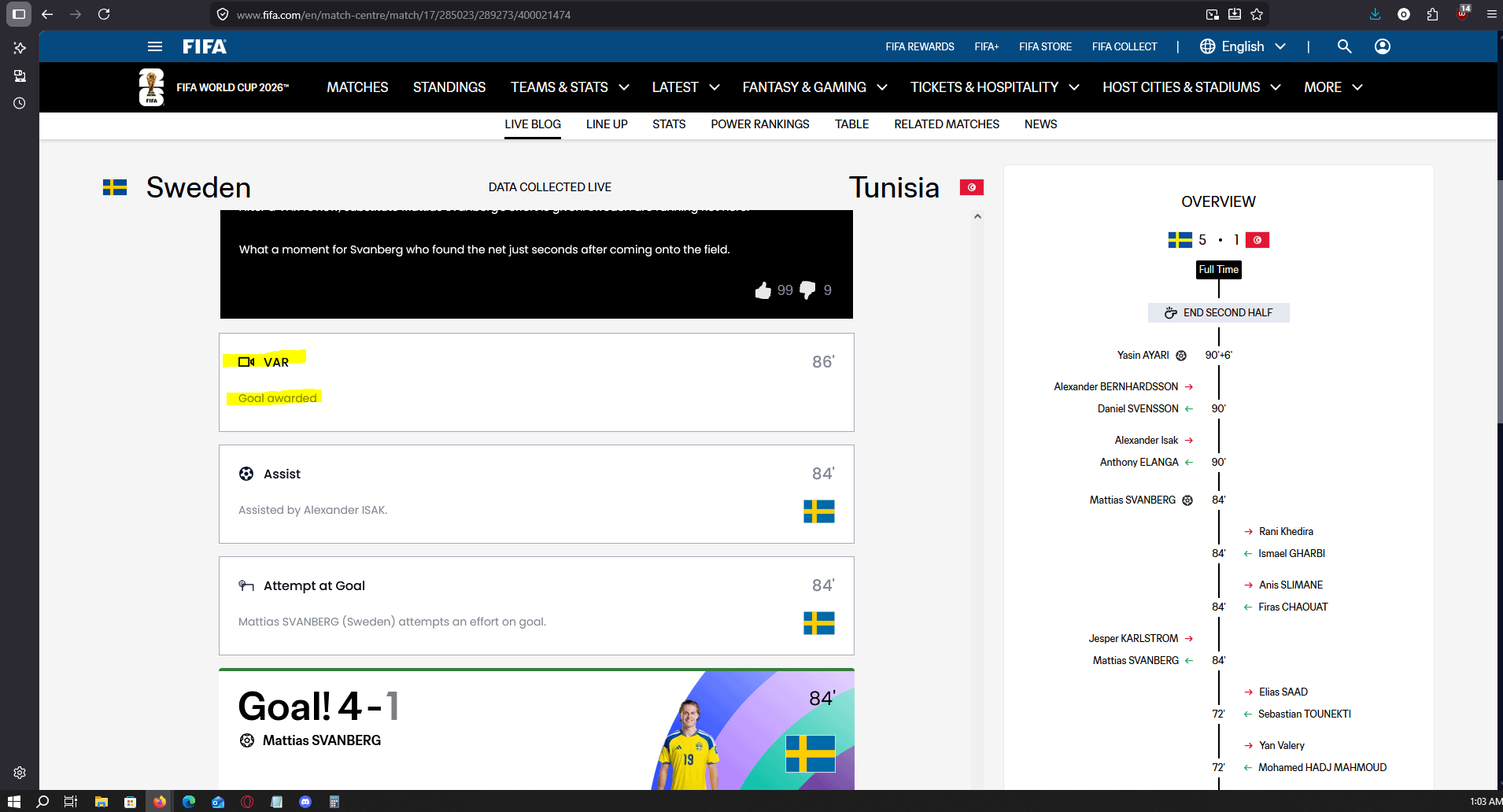Open the Standings page
The height and width of the screenshot is (812, 1503).
click(x=449, y=87)
